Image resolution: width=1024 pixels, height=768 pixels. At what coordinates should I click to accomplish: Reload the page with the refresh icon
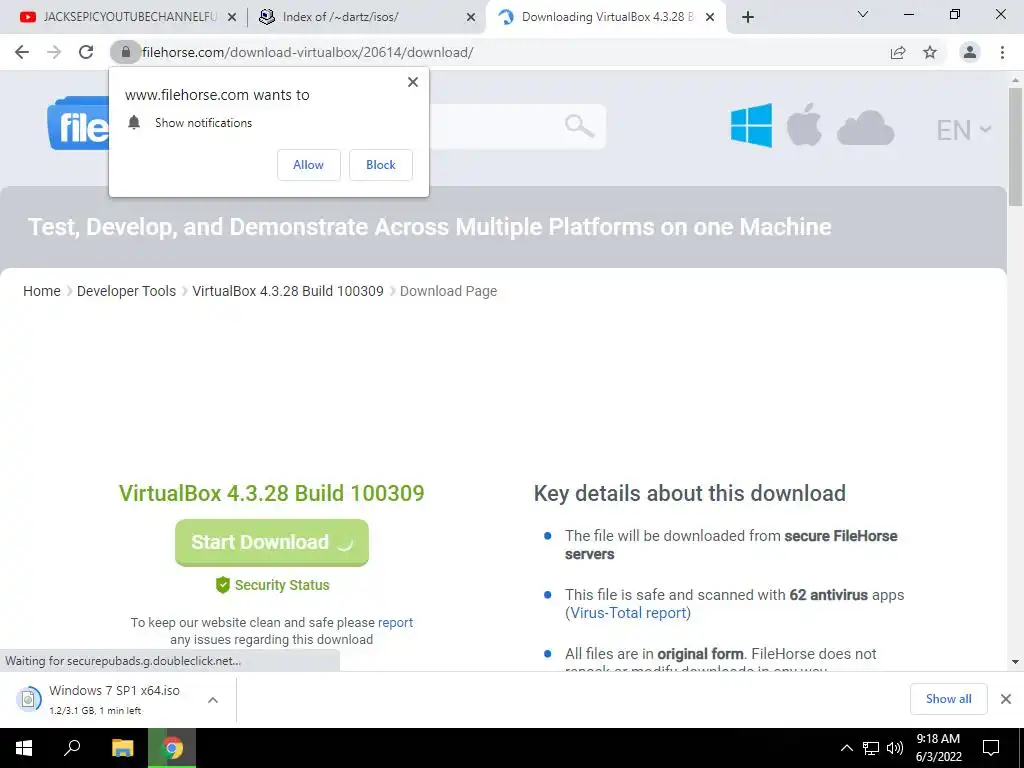tap(86, 52)
